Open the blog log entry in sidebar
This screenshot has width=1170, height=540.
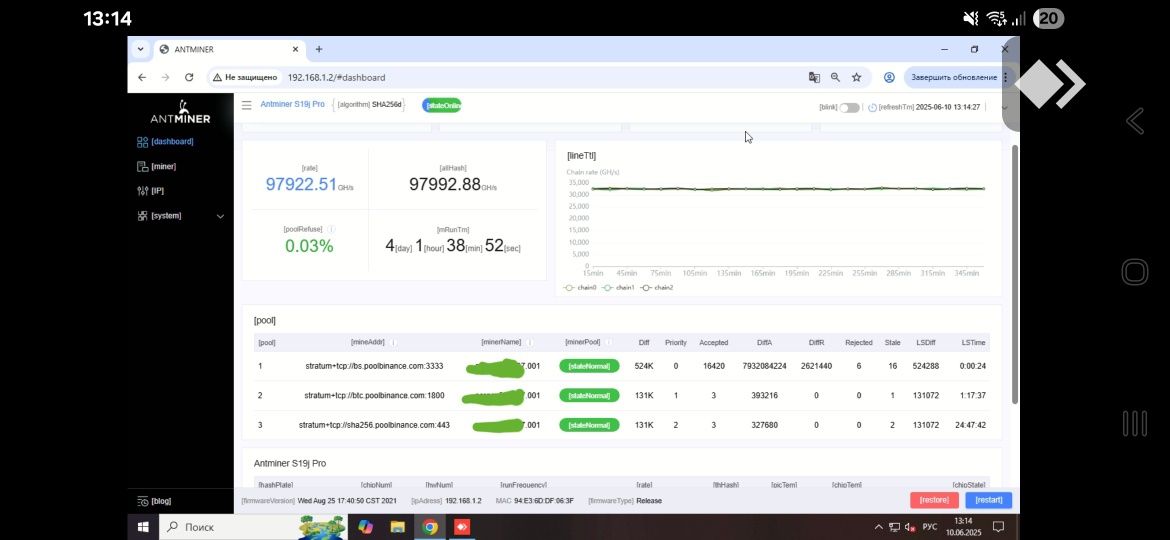coord(154,501)
